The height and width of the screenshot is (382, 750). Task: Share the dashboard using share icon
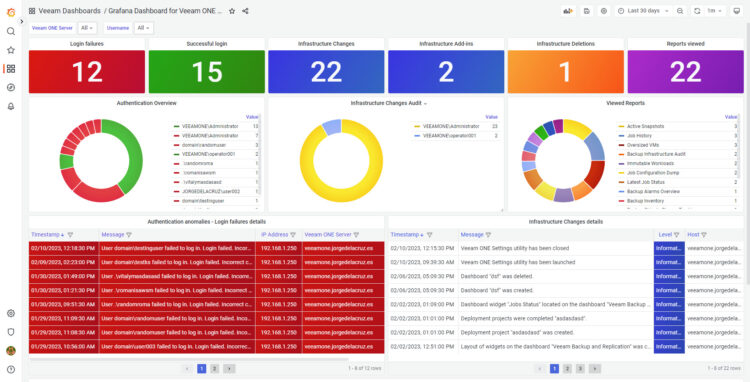click(x=245, y=11)
